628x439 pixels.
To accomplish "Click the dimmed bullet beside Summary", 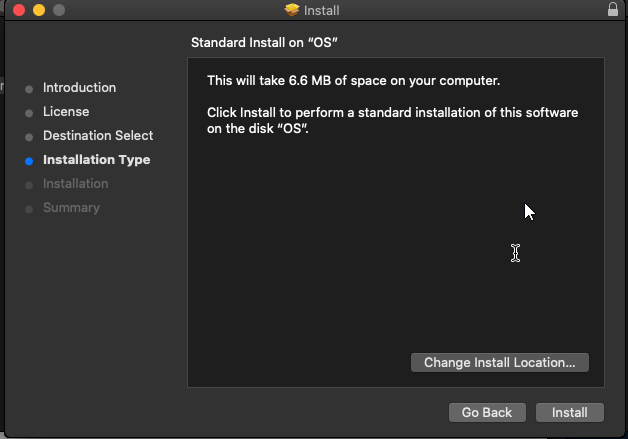I will click(29, 208).
